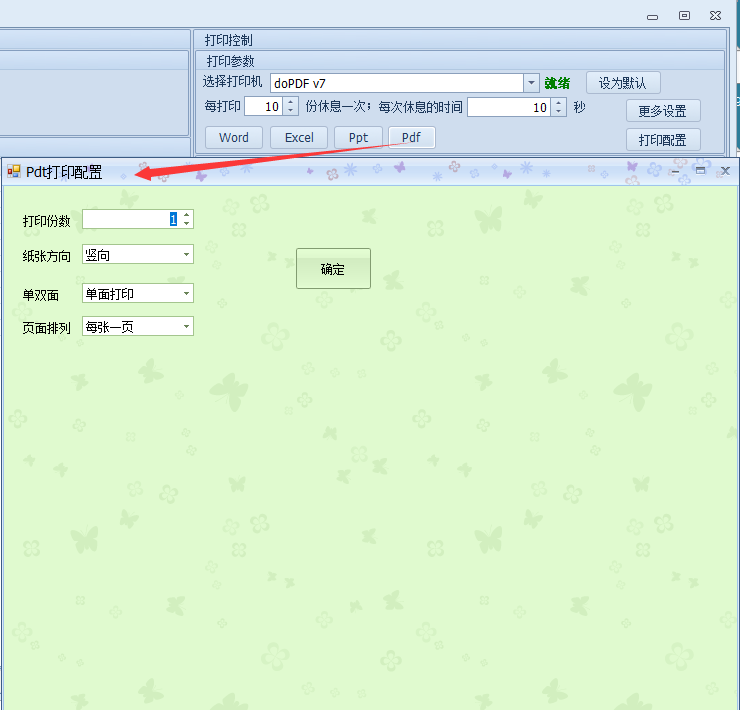
Task: Click the Word print config button
Action: click(x=234, y=137)
